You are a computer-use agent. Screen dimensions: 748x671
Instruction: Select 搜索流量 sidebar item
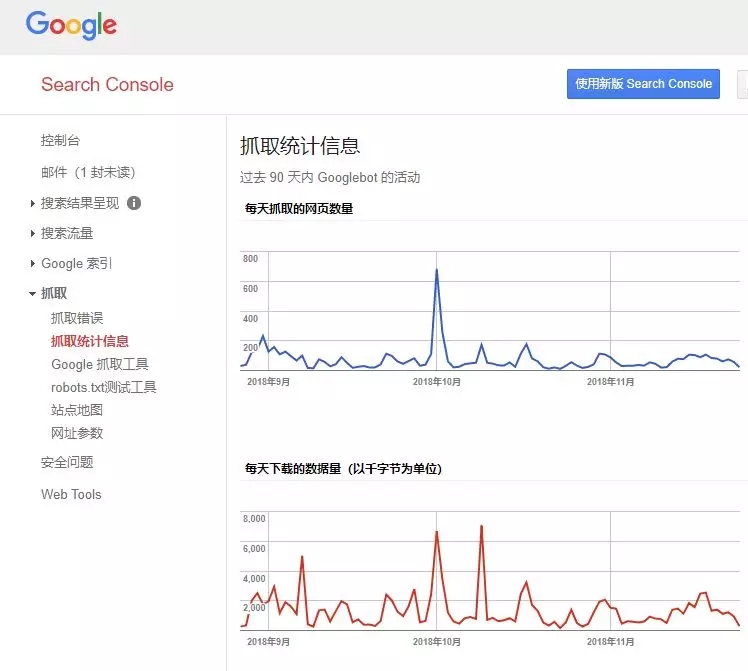[67, 233]
